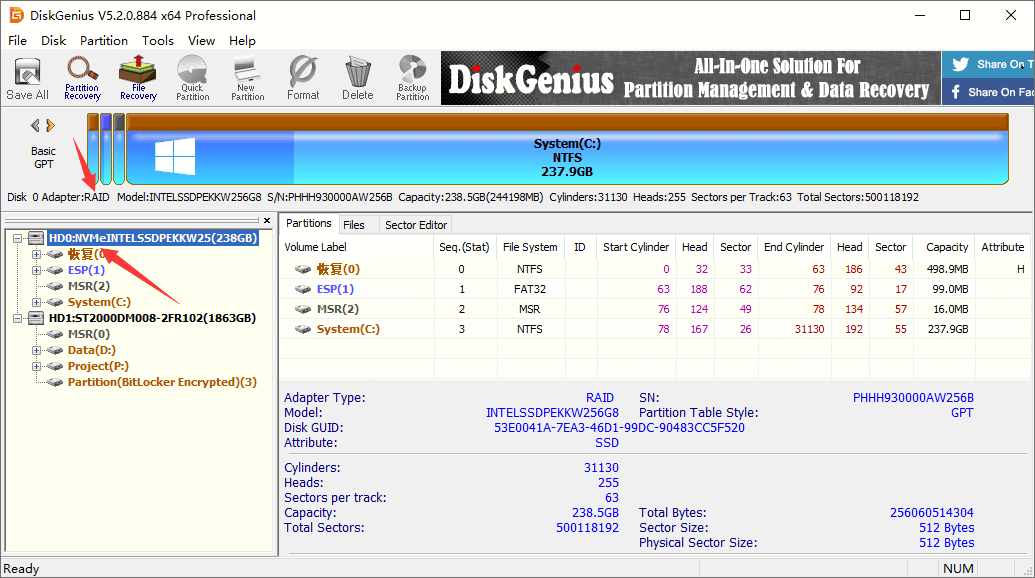This screenshot has width=1035, height=578.
Task: Expand the System(C:) node in the tree
Action: (x=36, y=302)
